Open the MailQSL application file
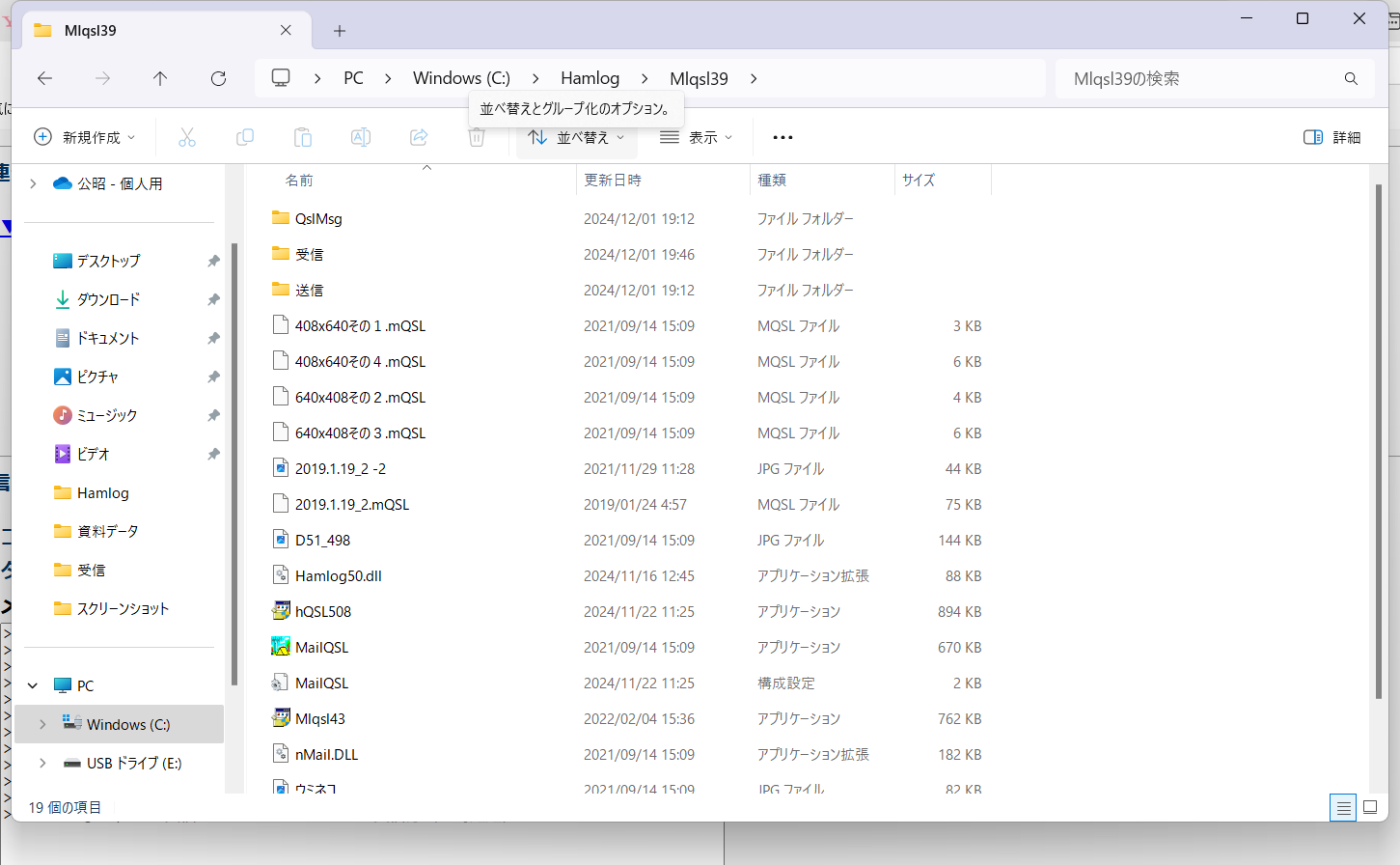 (321, 647)
